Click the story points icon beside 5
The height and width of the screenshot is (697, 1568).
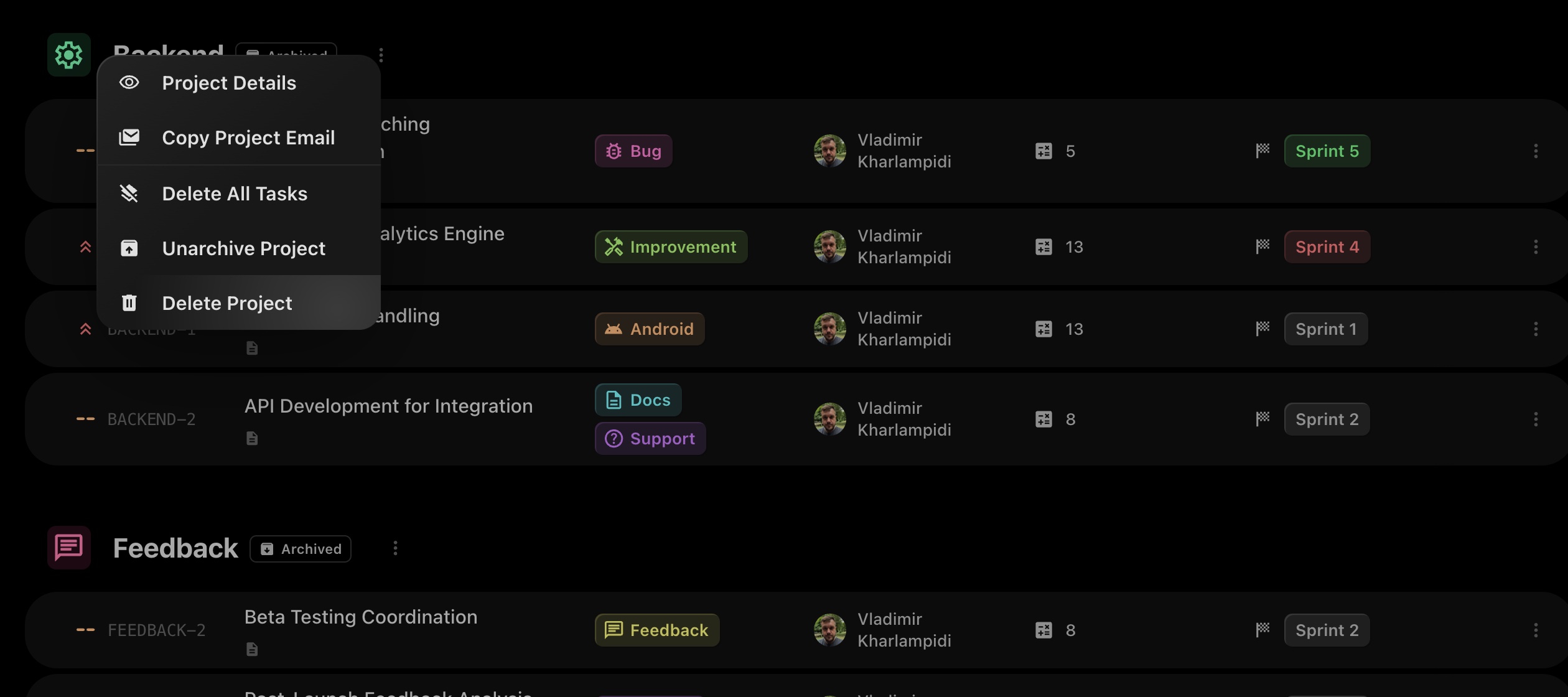[x=1043, y=151]
